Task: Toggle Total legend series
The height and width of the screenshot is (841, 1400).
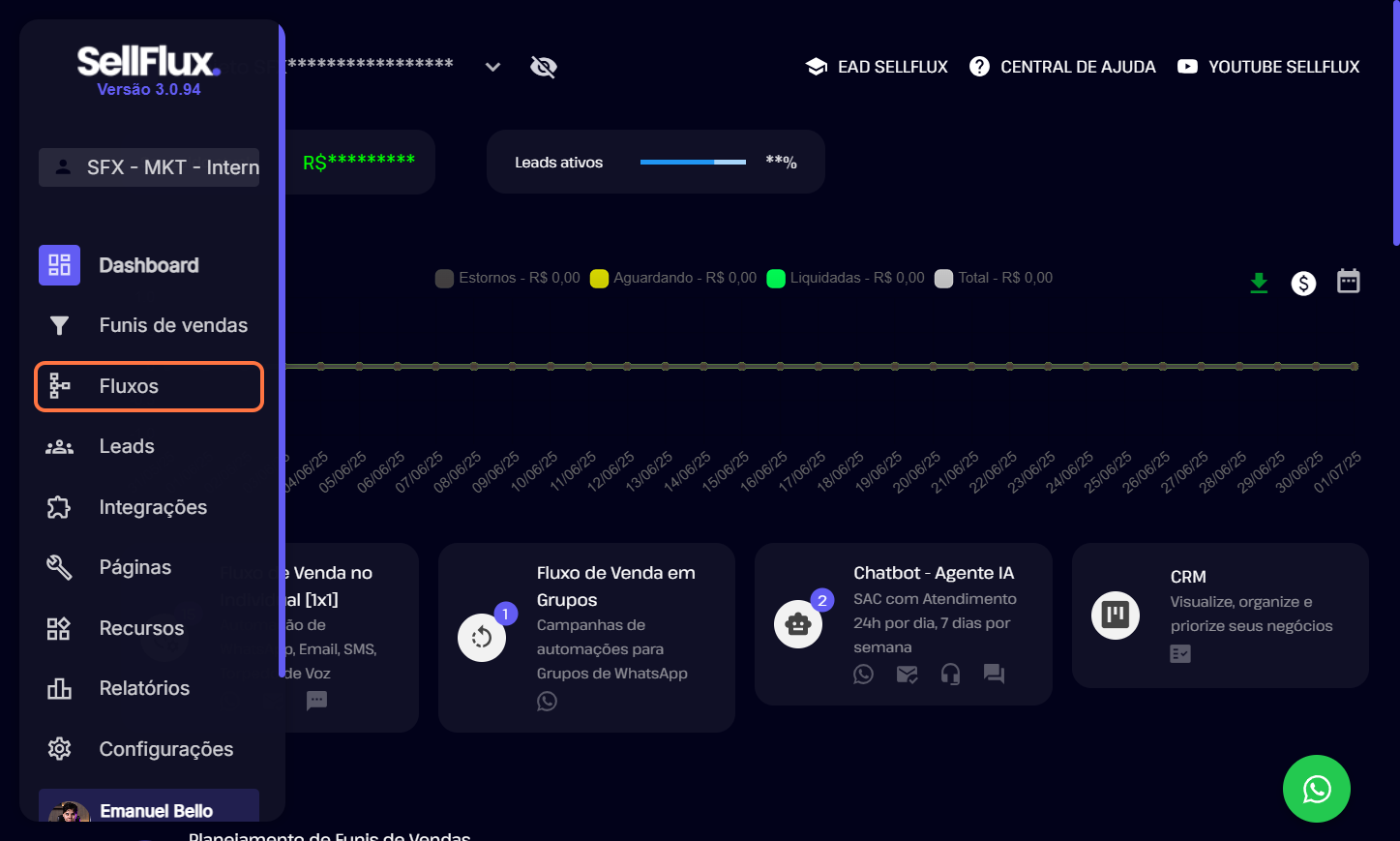Action: coord(994,278)
